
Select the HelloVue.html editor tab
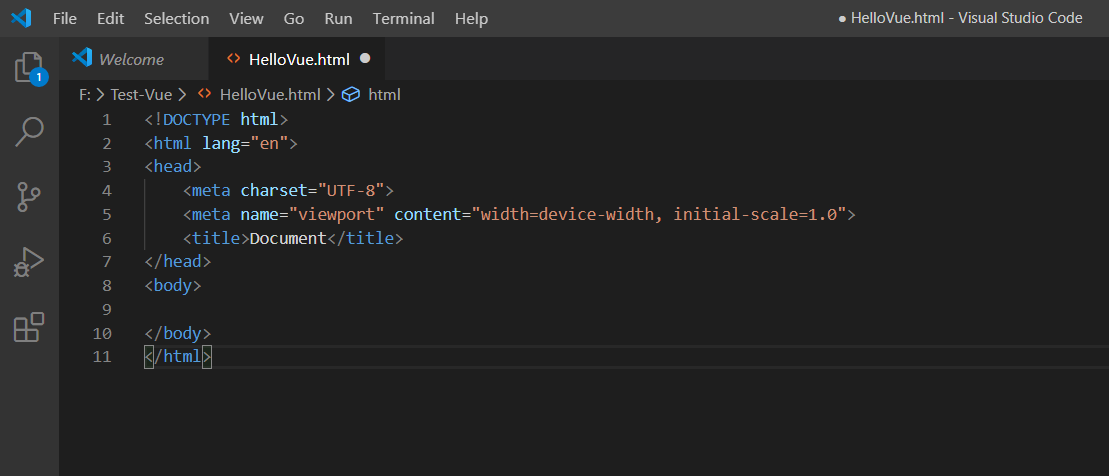298,59
